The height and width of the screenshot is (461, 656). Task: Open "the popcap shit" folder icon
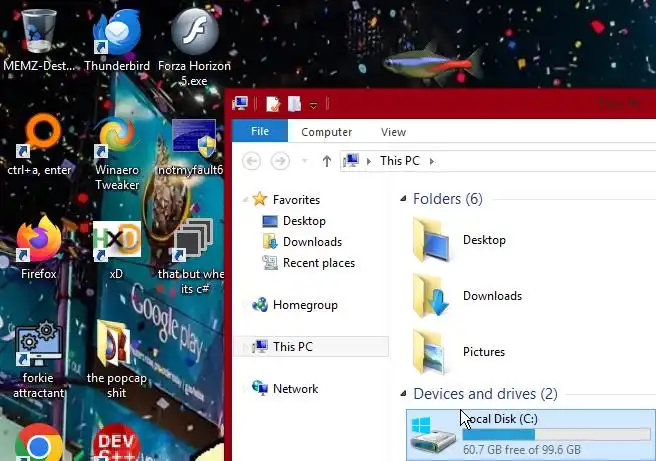pyautogui.click(x=114, y=344)
